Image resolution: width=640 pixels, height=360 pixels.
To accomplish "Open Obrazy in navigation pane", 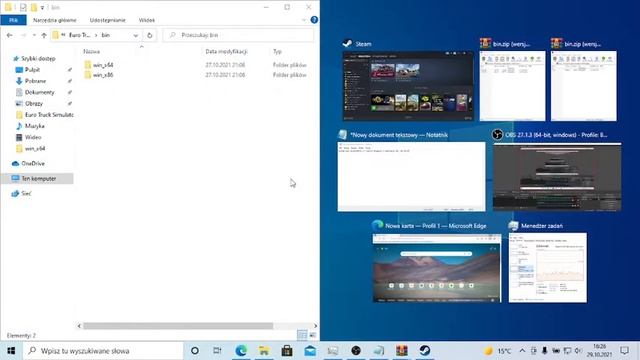I will (x=33, y=104).
